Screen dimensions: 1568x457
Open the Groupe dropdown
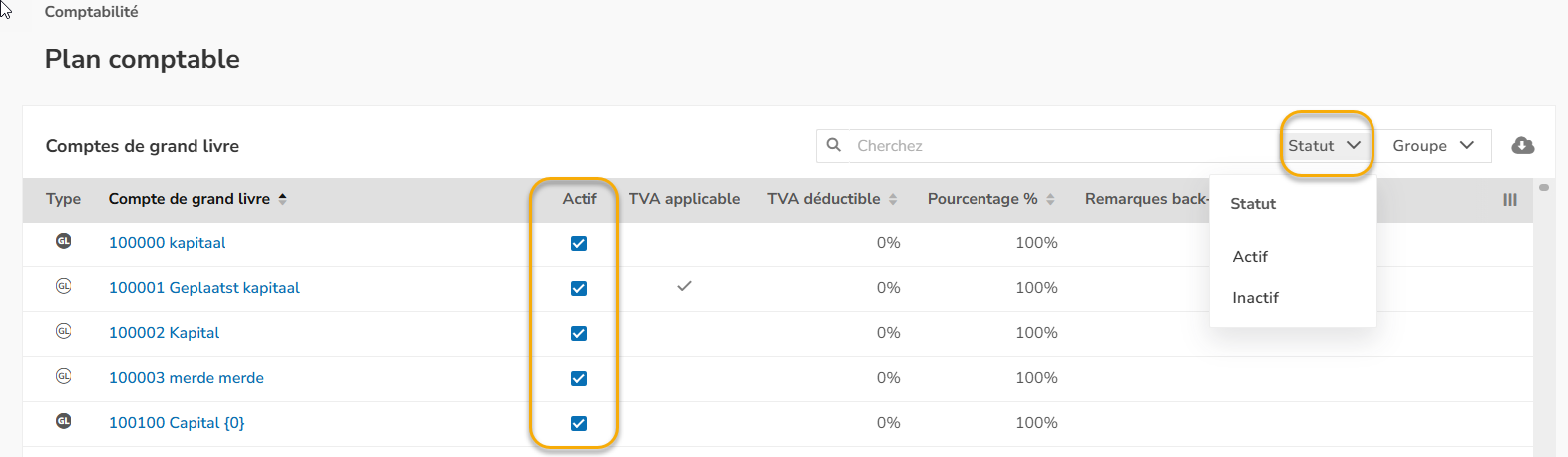tap(1433, 145)
